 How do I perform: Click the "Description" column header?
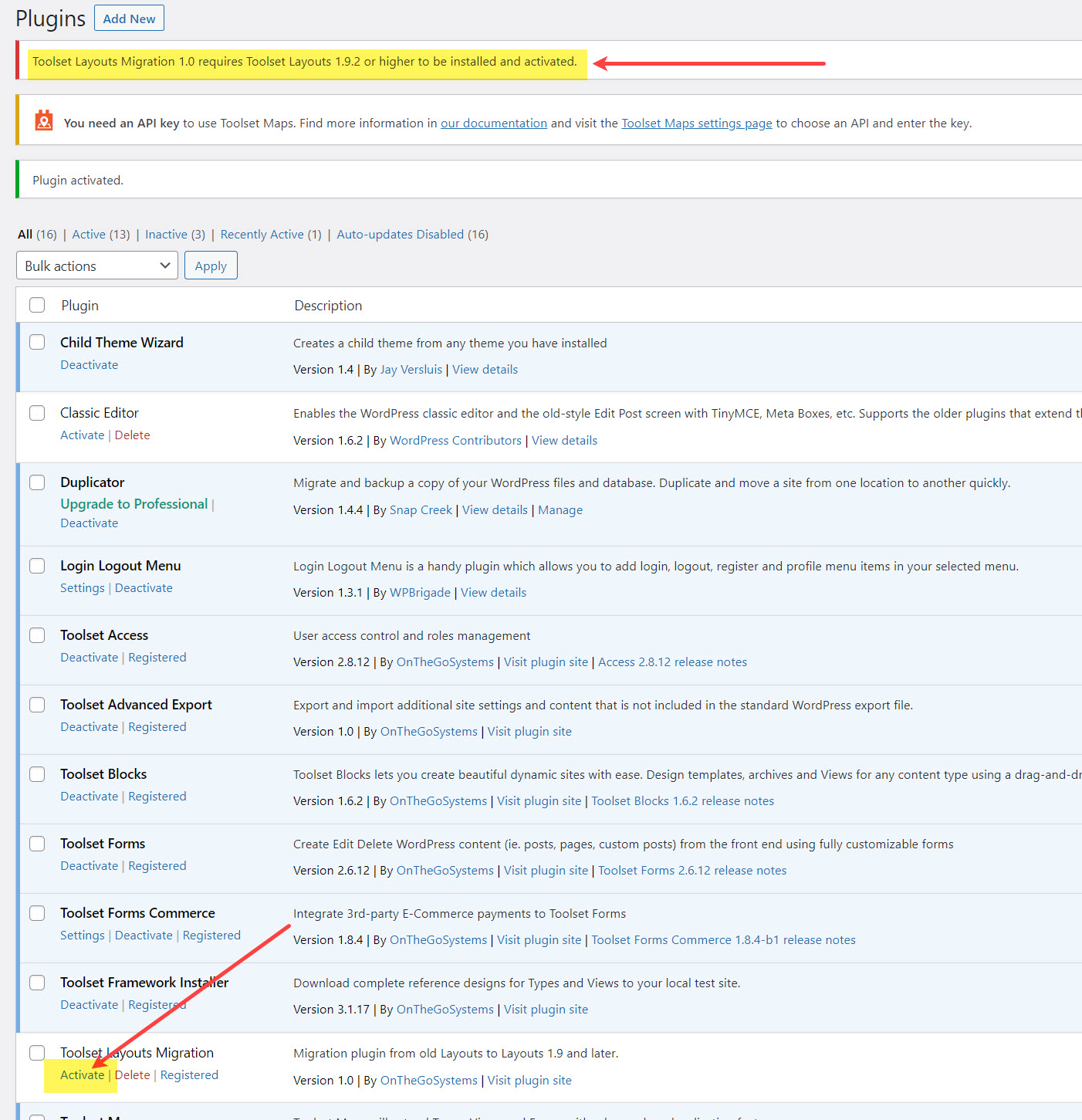pyautogui.click(x=328, y=306)
